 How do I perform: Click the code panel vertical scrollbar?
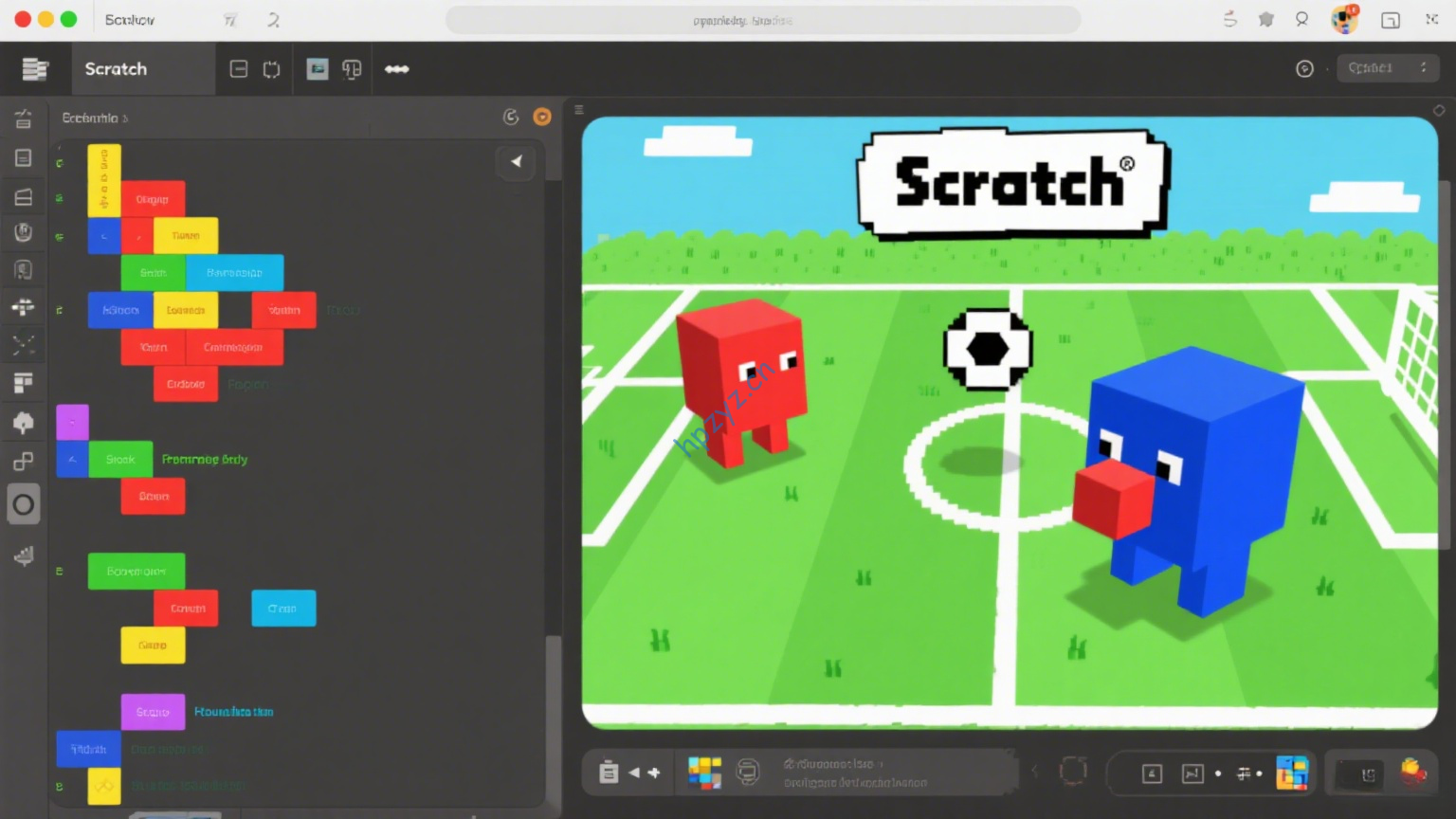click(554, 720)
